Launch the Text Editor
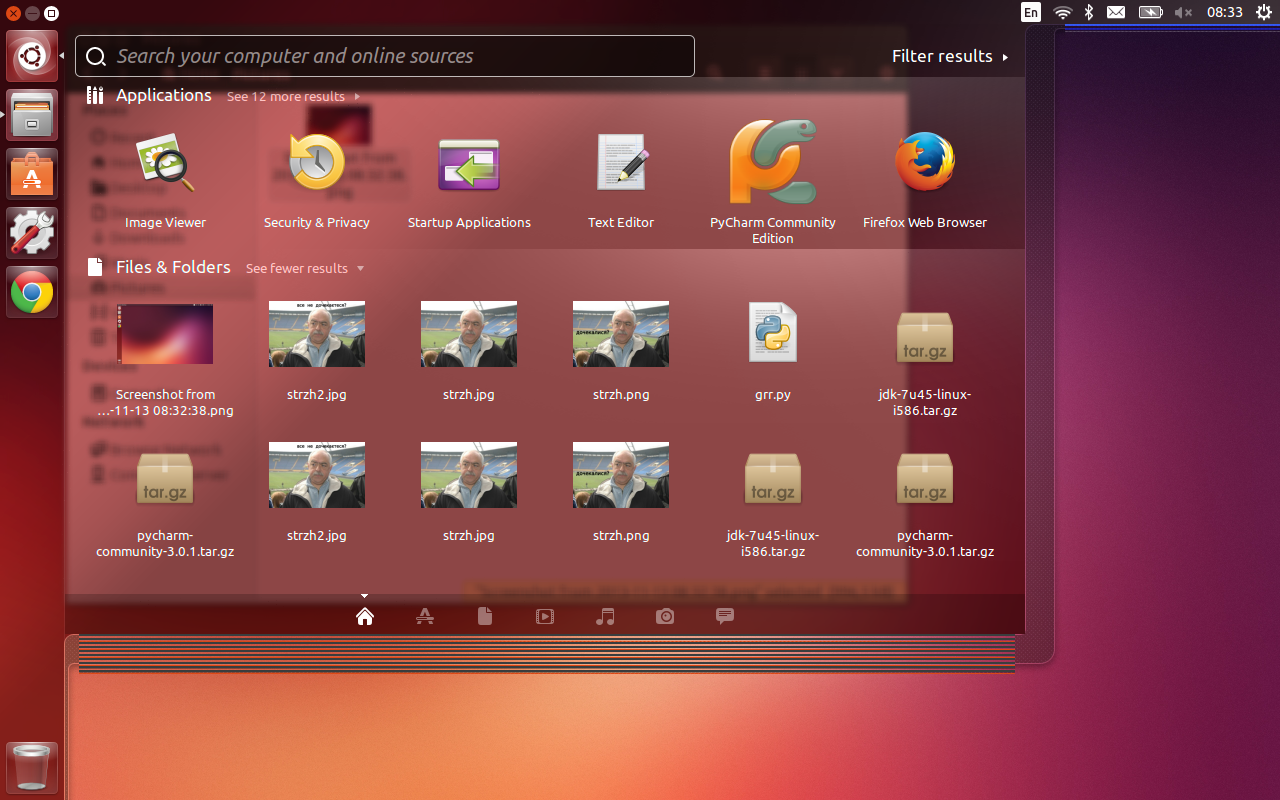 [x=621, y=166]
